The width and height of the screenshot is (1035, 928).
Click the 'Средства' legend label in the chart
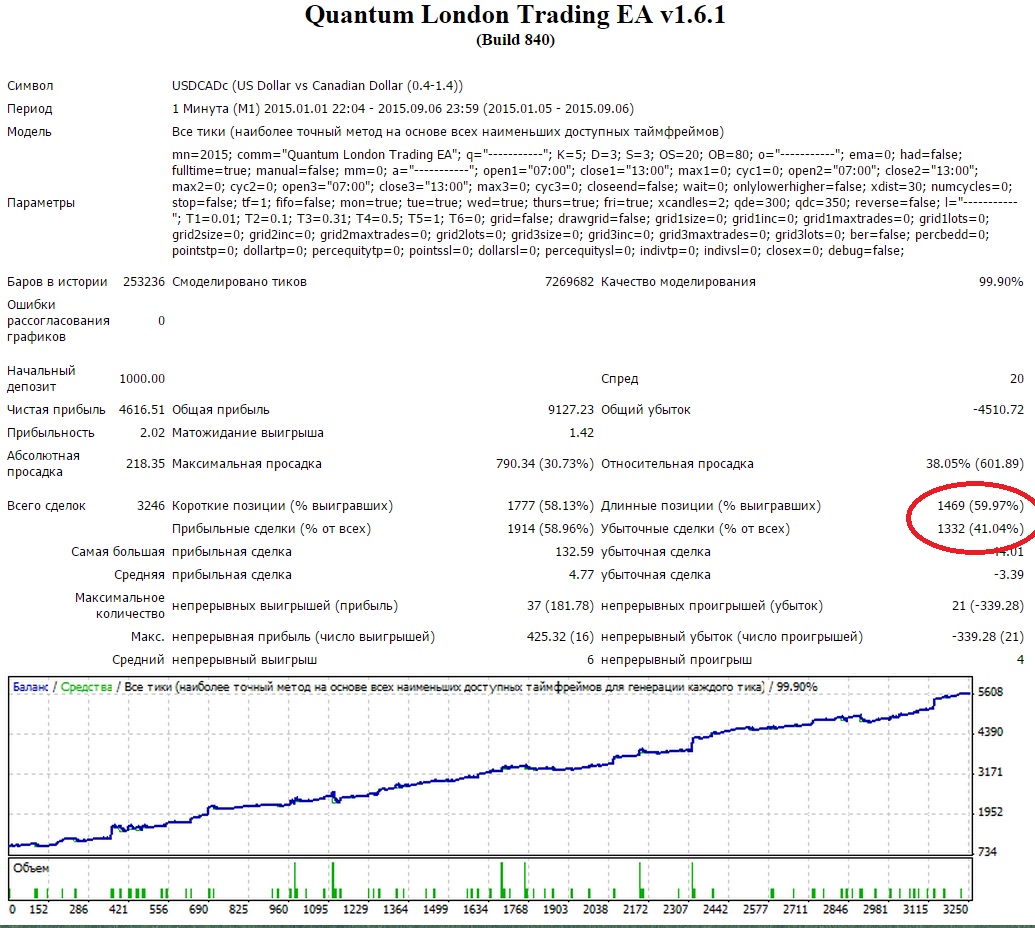(x=86, y=687)
